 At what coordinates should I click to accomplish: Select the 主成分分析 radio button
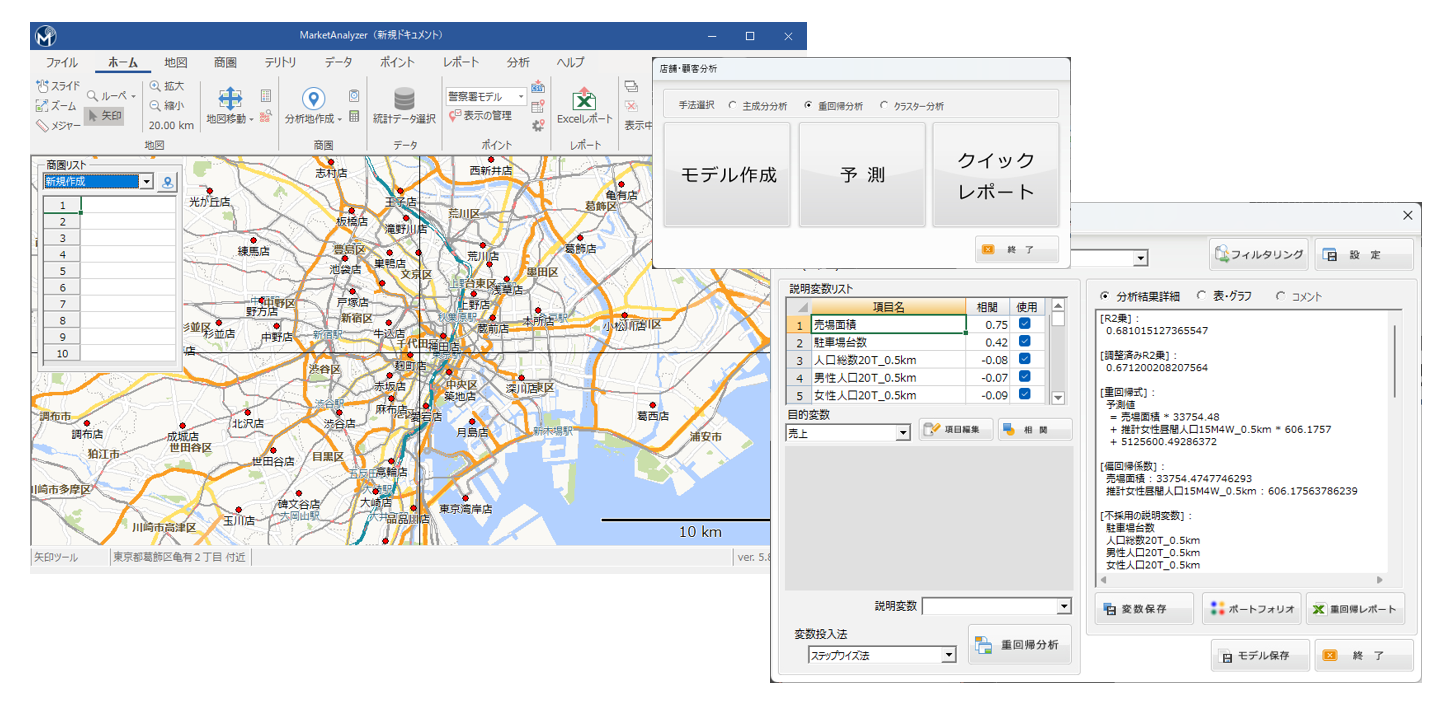coord(733,105)
